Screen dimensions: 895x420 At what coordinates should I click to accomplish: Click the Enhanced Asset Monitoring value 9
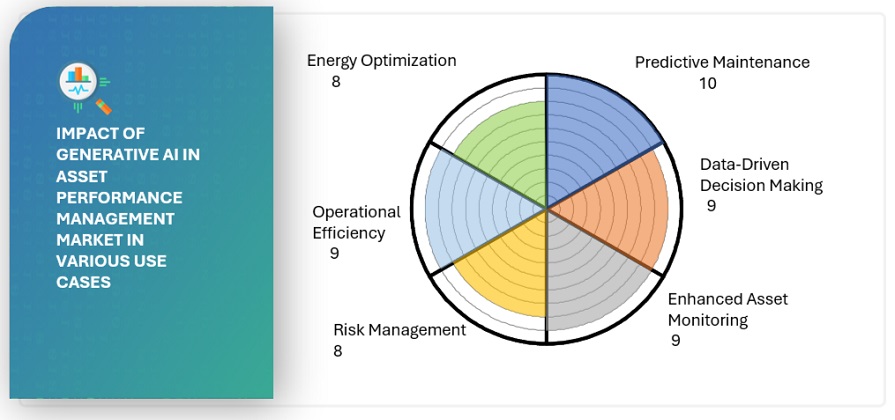click(676, 341)
